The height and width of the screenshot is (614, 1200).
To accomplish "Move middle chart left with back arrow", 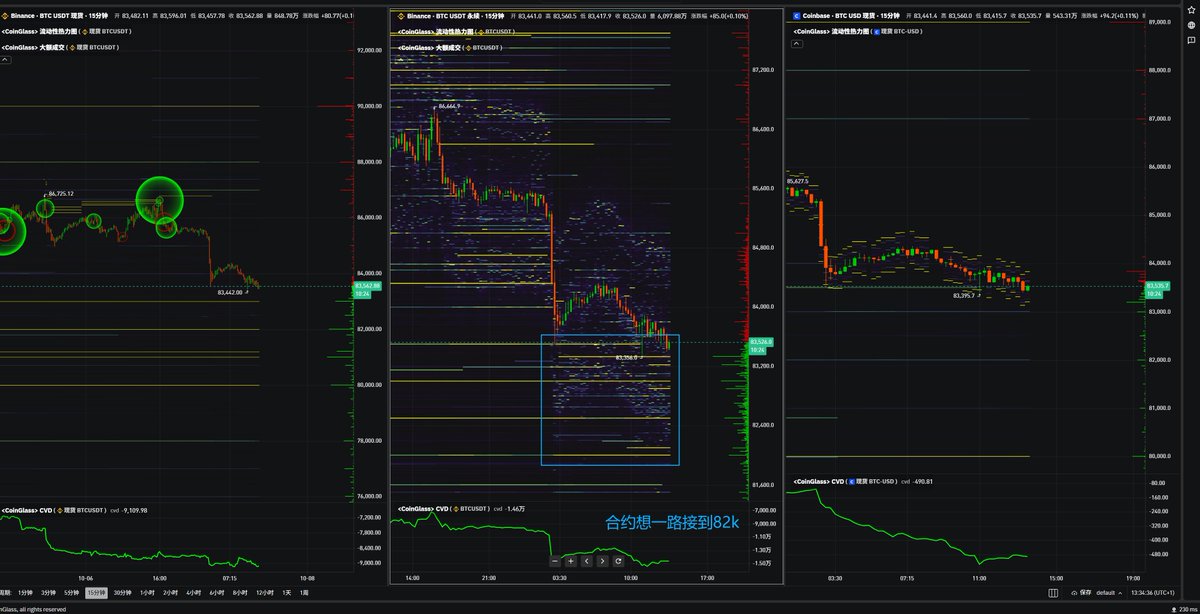I will (x=587, y=561).
